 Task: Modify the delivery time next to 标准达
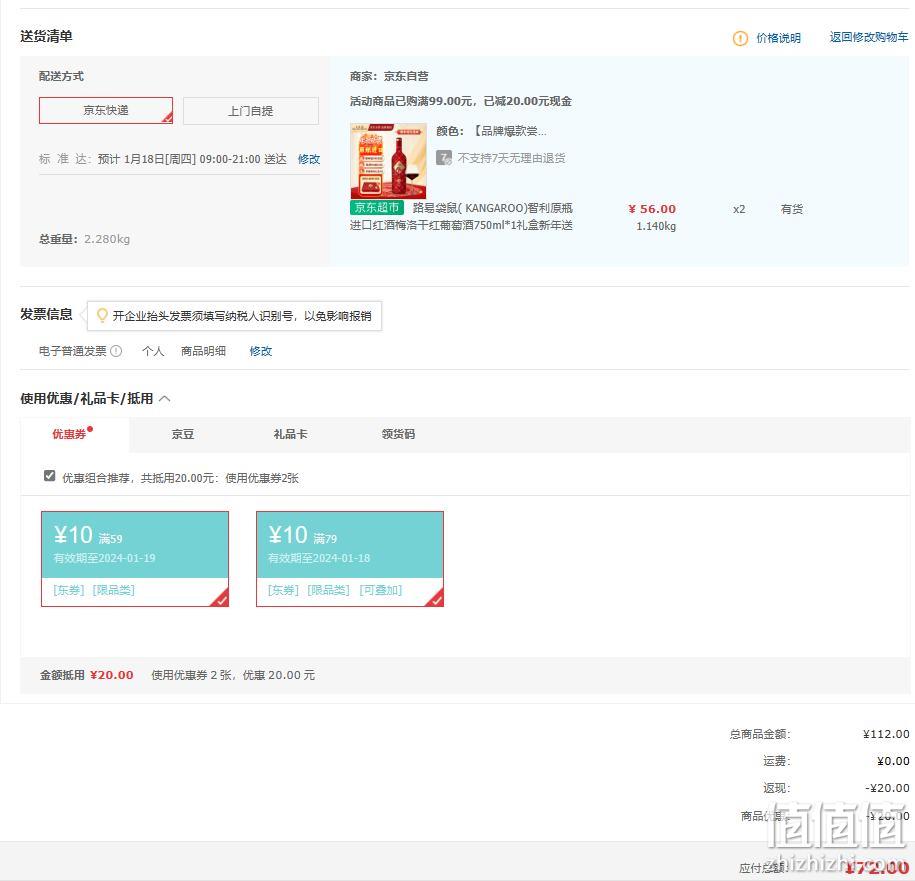309,159
